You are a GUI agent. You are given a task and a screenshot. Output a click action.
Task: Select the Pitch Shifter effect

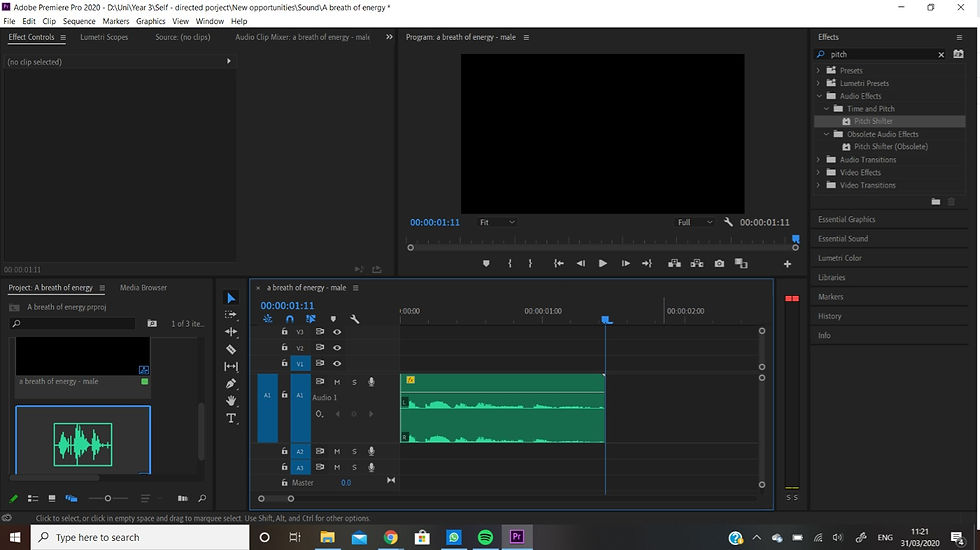click(873, 121)
